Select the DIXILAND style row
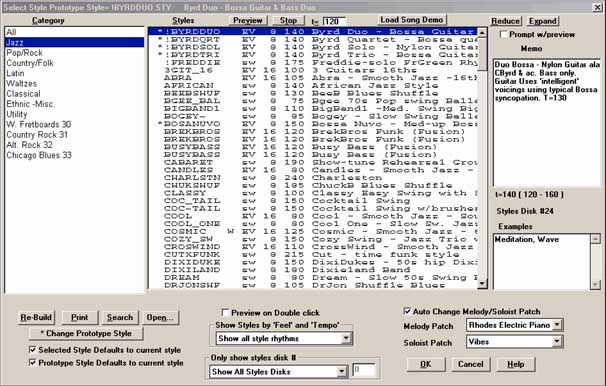Image resolution: width=606 pixels, height=386 pixels. [313, 270]
